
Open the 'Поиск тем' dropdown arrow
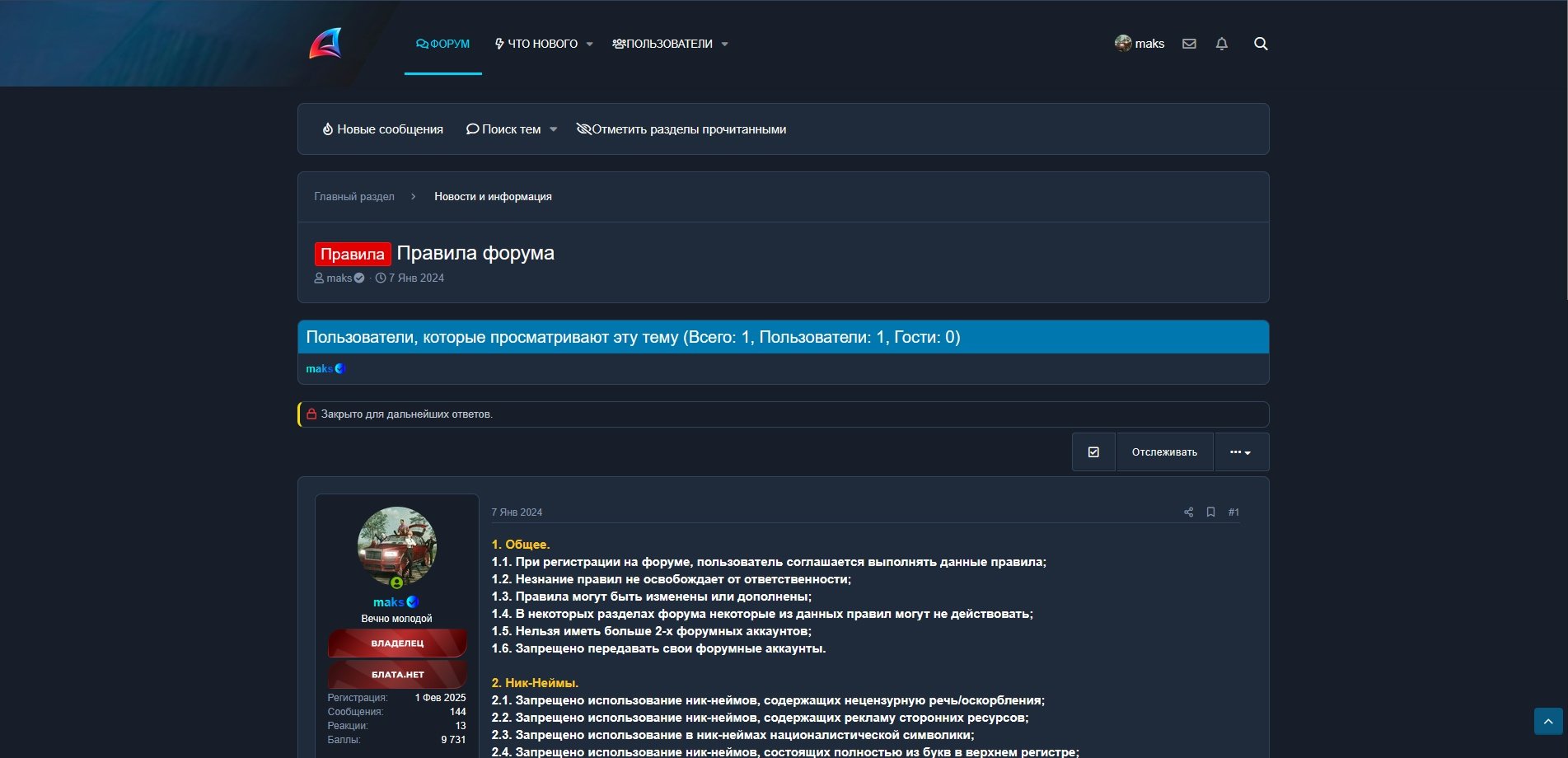point(554,129)
